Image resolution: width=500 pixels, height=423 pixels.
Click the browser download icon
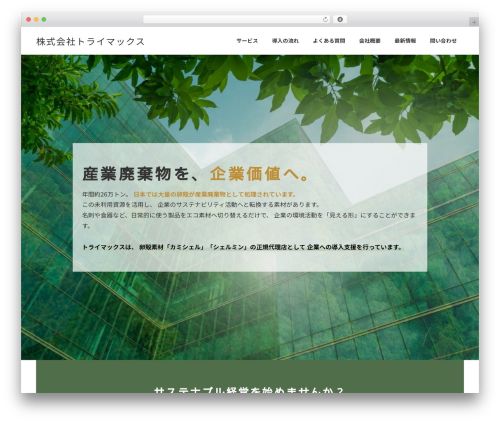340,20
